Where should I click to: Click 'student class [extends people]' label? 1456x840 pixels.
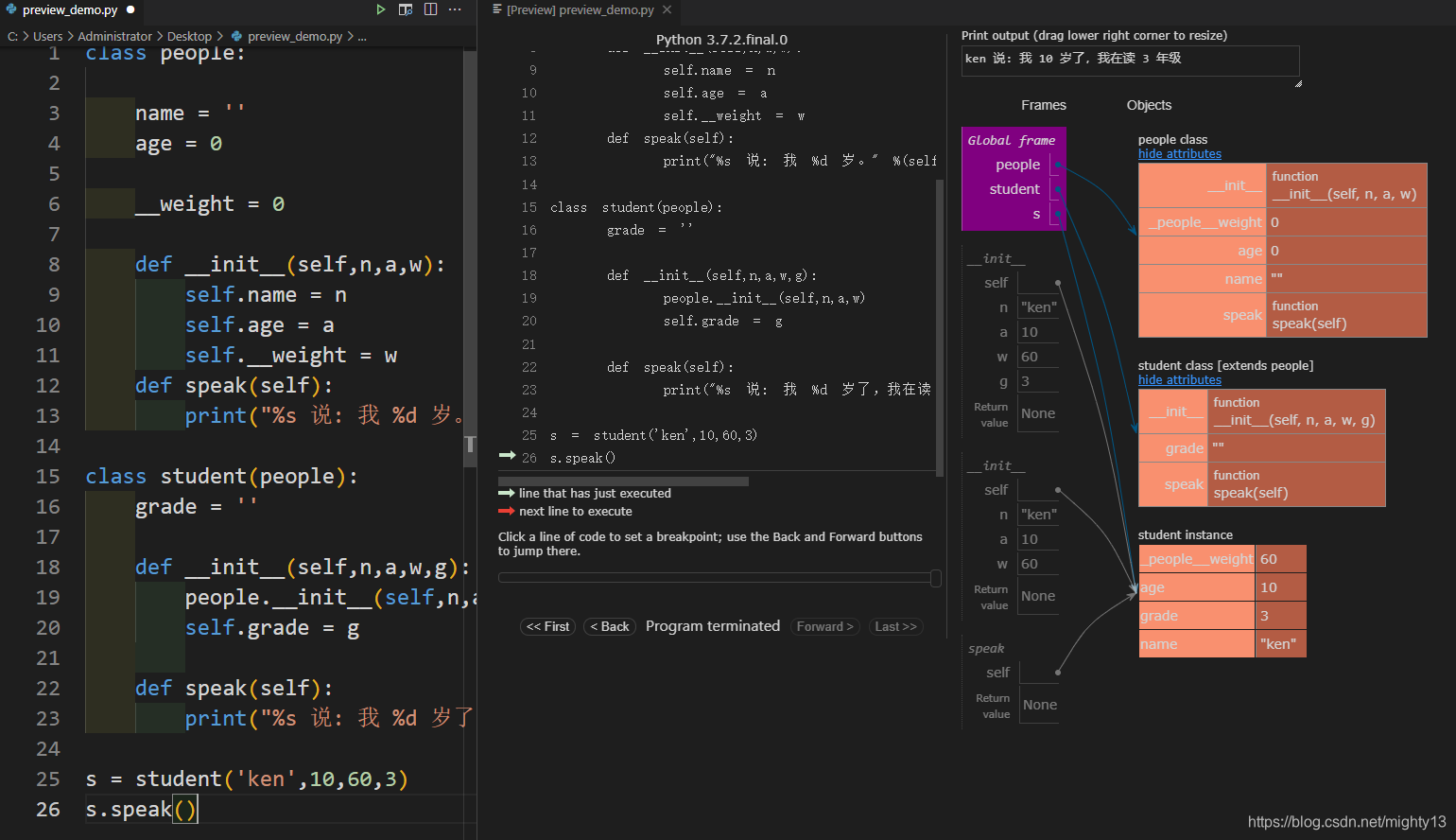tap(1225, 365)
